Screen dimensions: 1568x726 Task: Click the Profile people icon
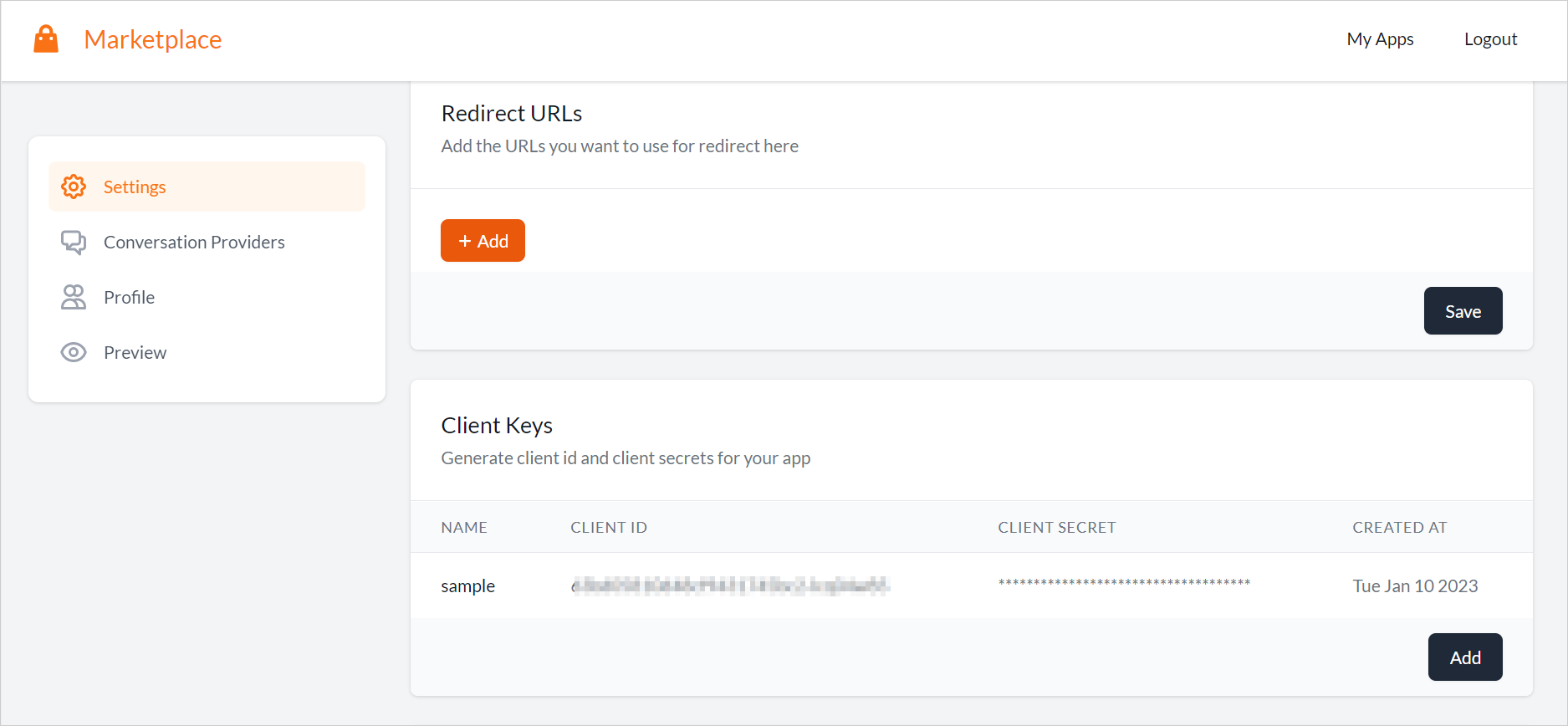tap(74, 297)
